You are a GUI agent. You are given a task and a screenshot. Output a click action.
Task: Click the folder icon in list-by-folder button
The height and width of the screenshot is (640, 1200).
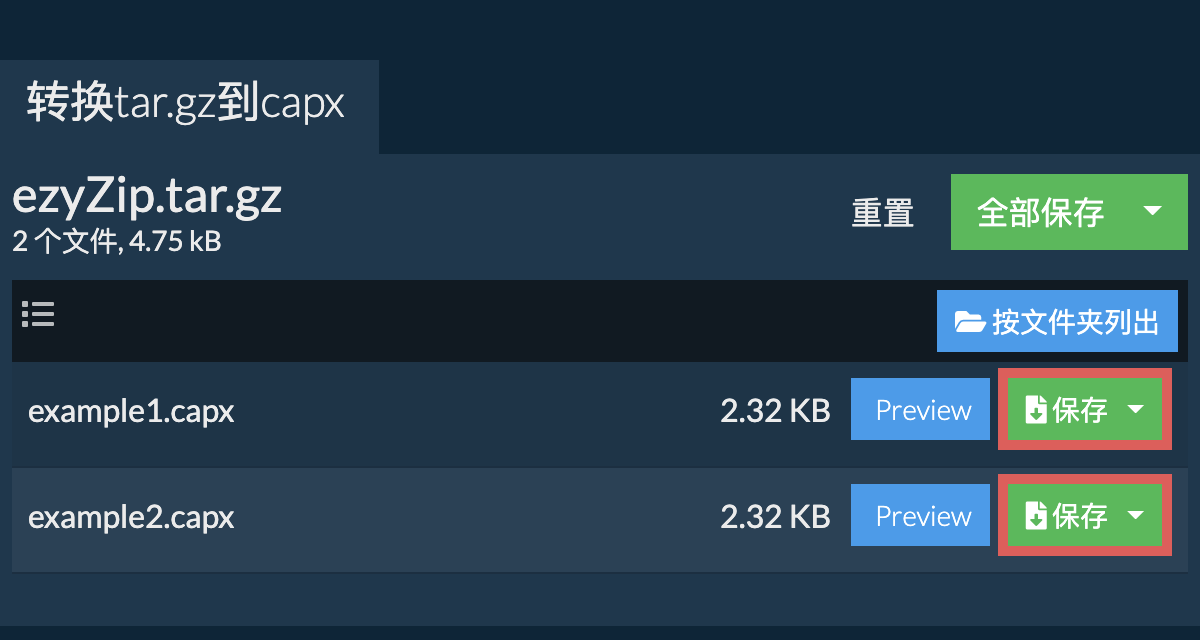click(x=970, y=322)
